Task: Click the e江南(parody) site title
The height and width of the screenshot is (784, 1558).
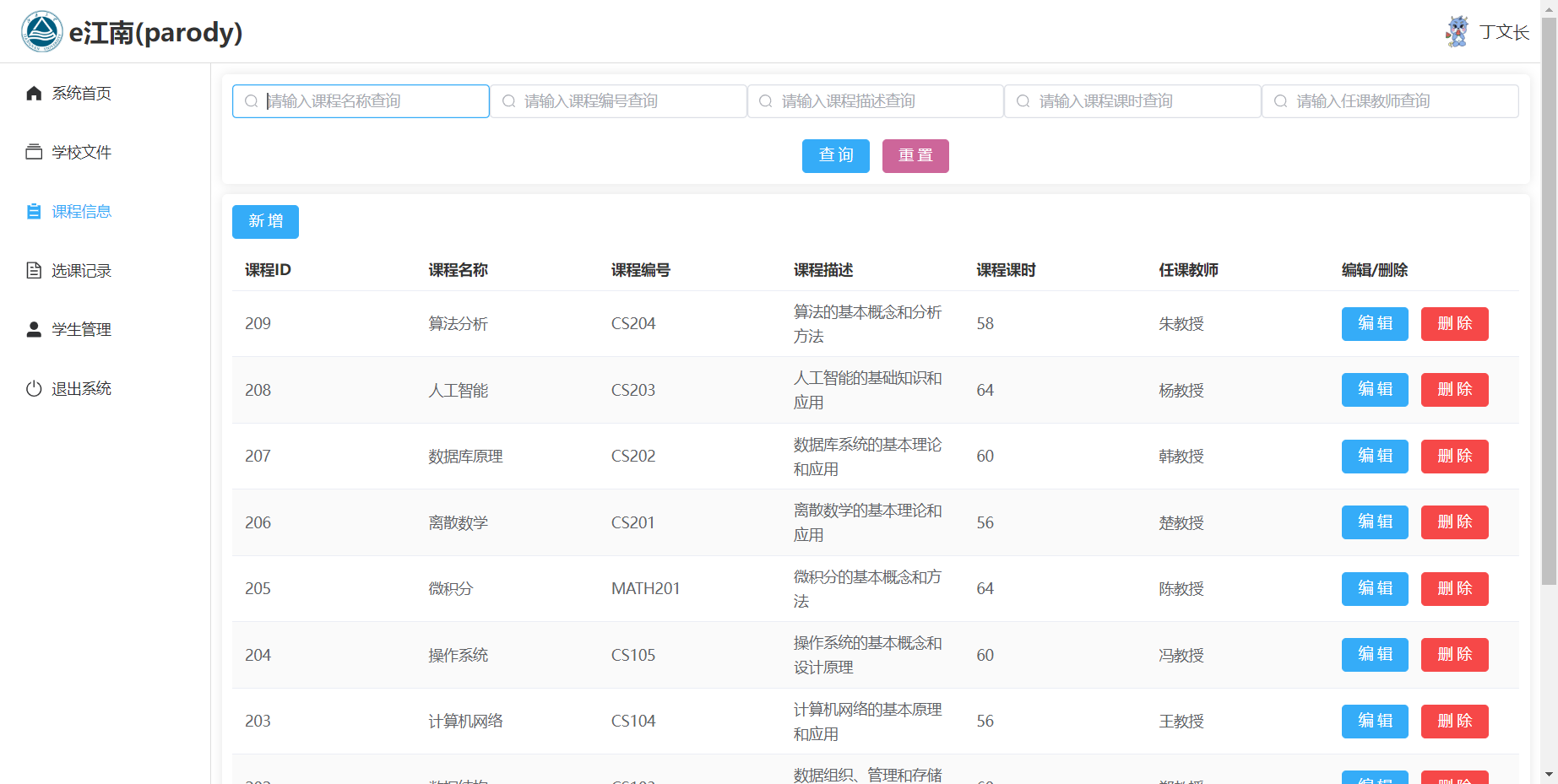Action: tap(155, 32)
